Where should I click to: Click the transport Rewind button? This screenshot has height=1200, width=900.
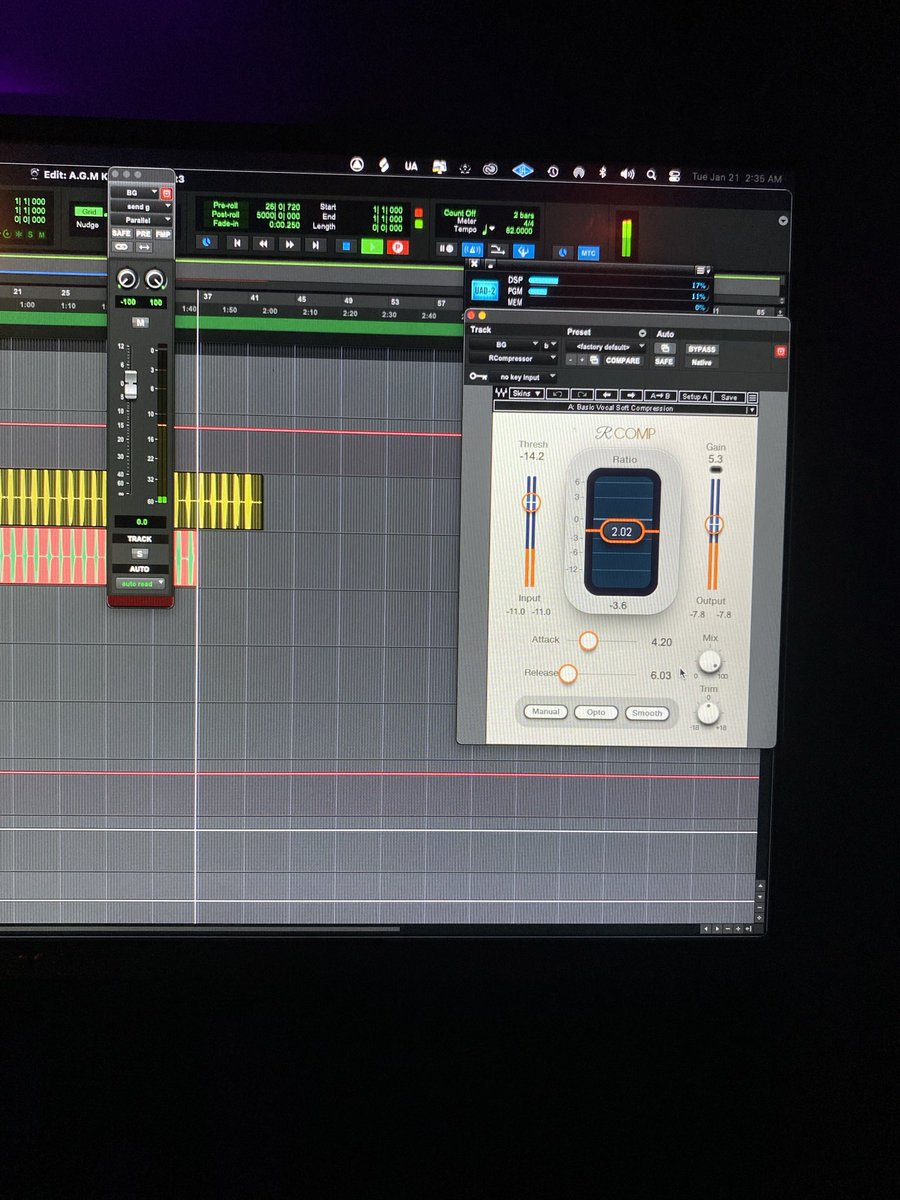(x=264, y=243)
